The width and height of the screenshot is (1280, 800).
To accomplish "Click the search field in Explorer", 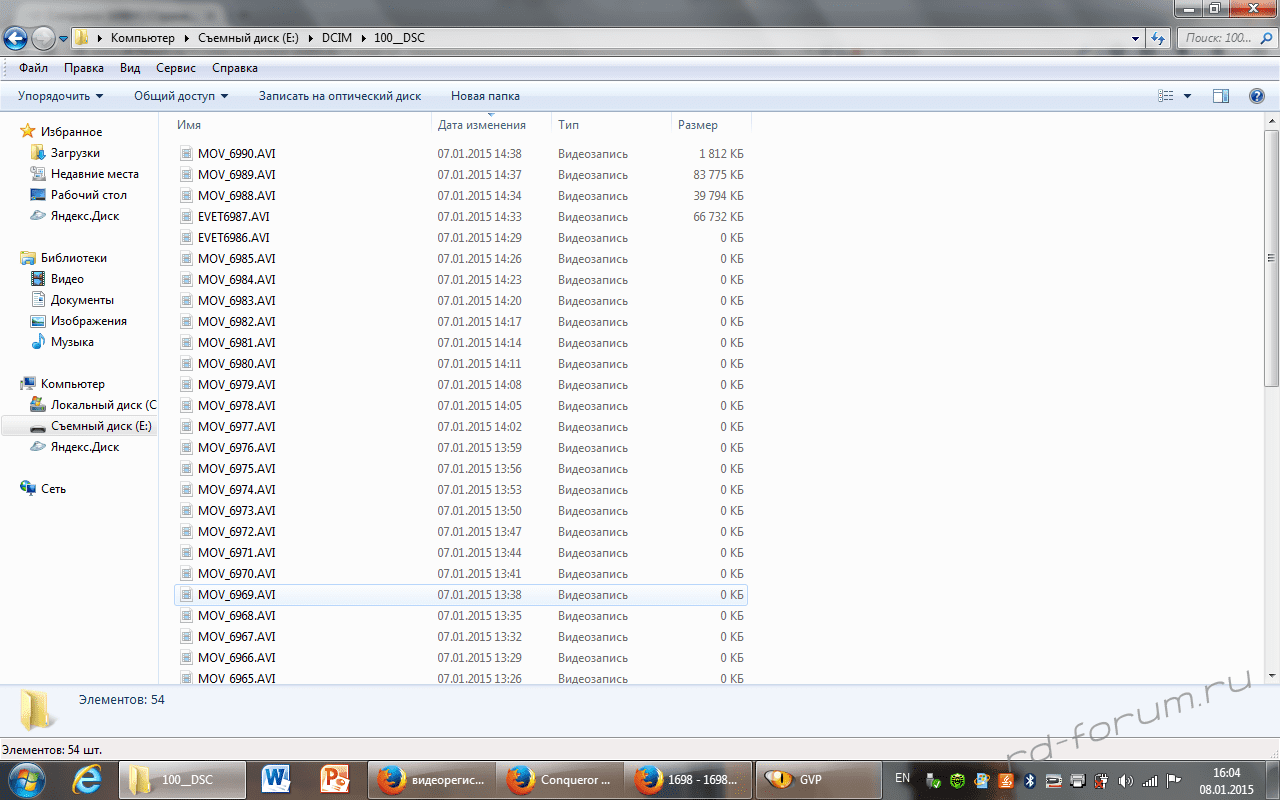I will [x=1224, y=38].
